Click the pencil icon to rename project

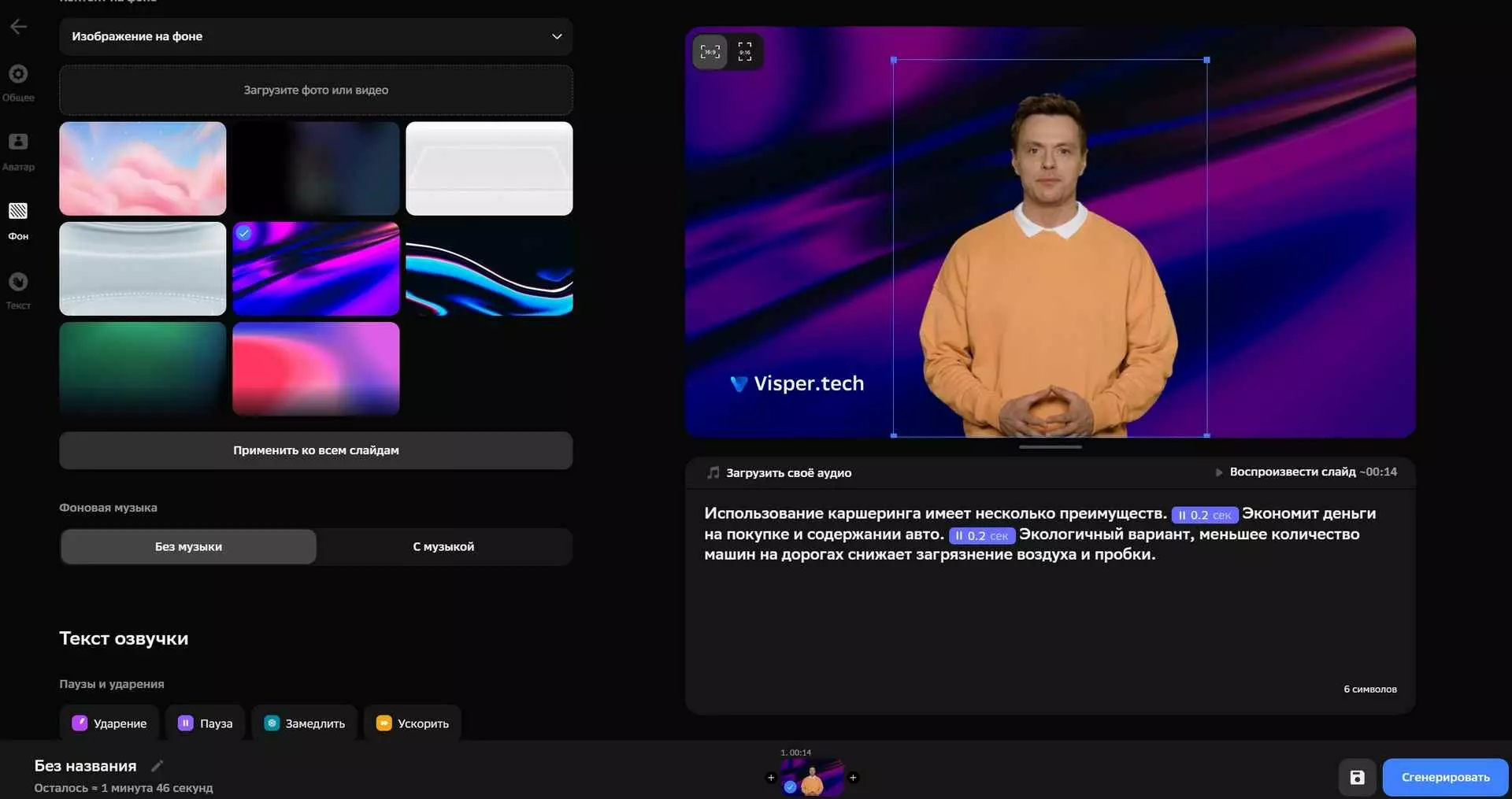157,766
